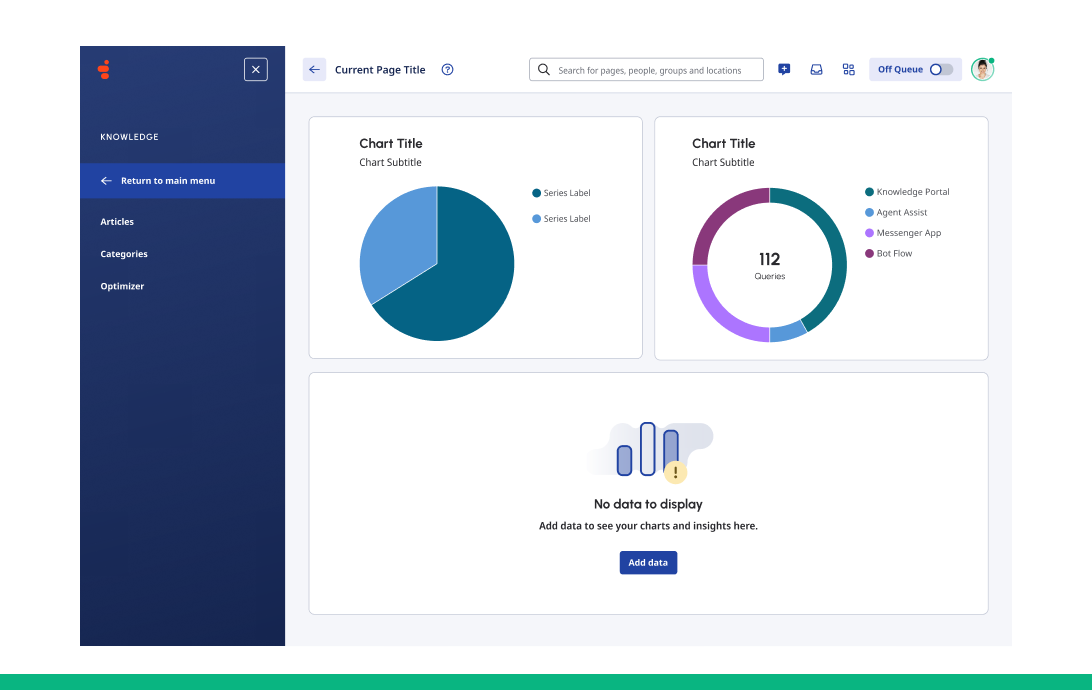The height and width of the screenshot is (690, 1092).
Task: Click the Bot Flow legend swatch
Action: coord(869,254)
